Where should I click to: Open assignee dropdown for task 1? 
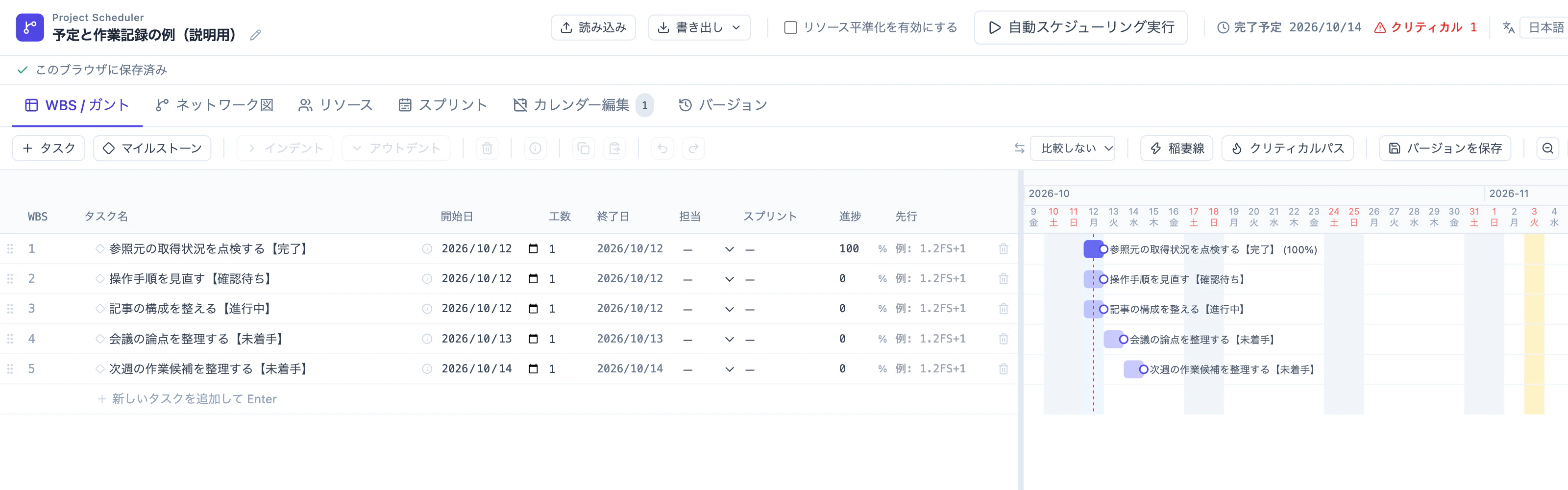pyautogui.click(x=709, y=249)
